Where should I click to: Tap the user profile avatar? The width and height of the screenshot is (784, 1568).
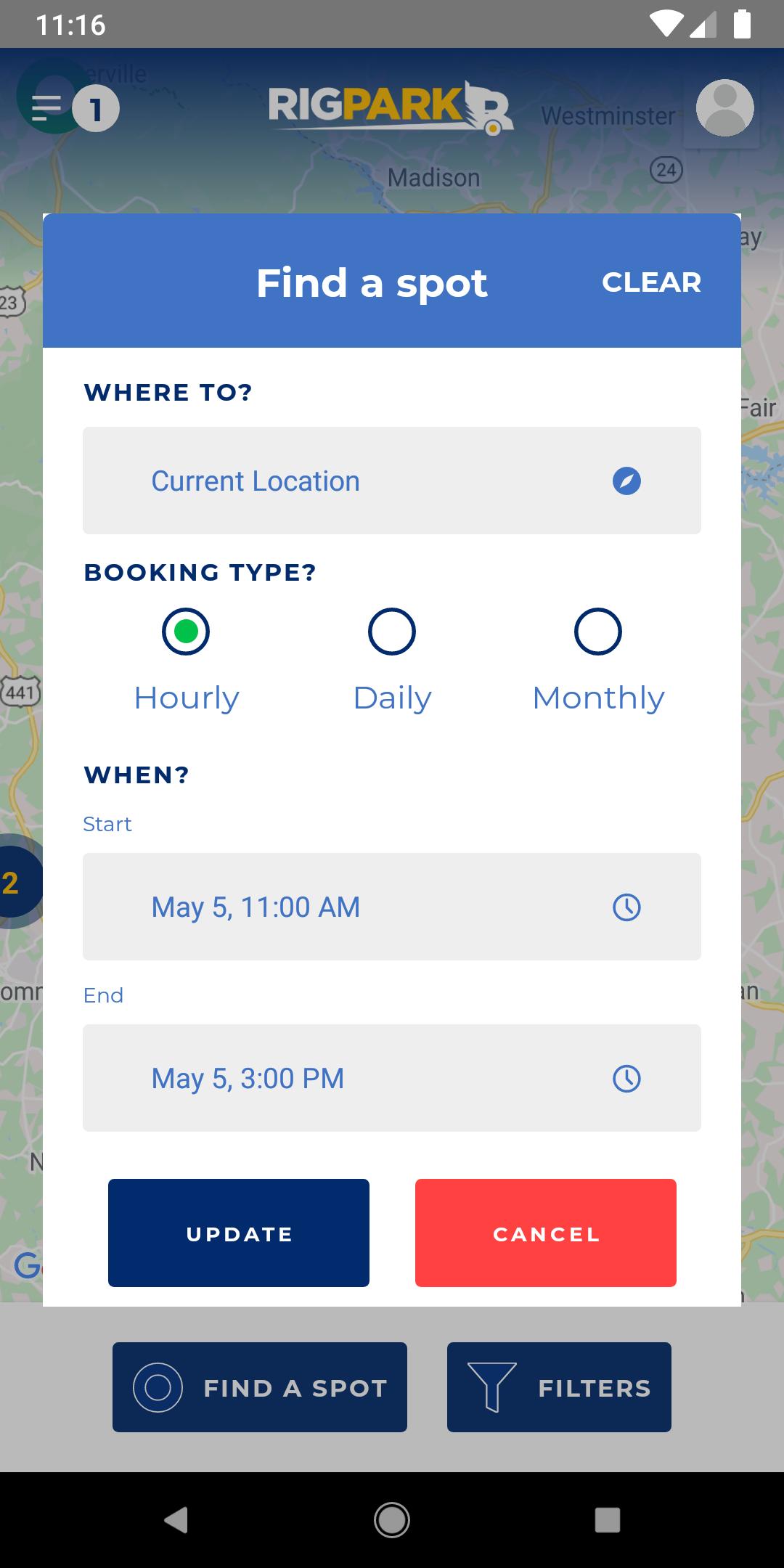(x=724, y=108)
